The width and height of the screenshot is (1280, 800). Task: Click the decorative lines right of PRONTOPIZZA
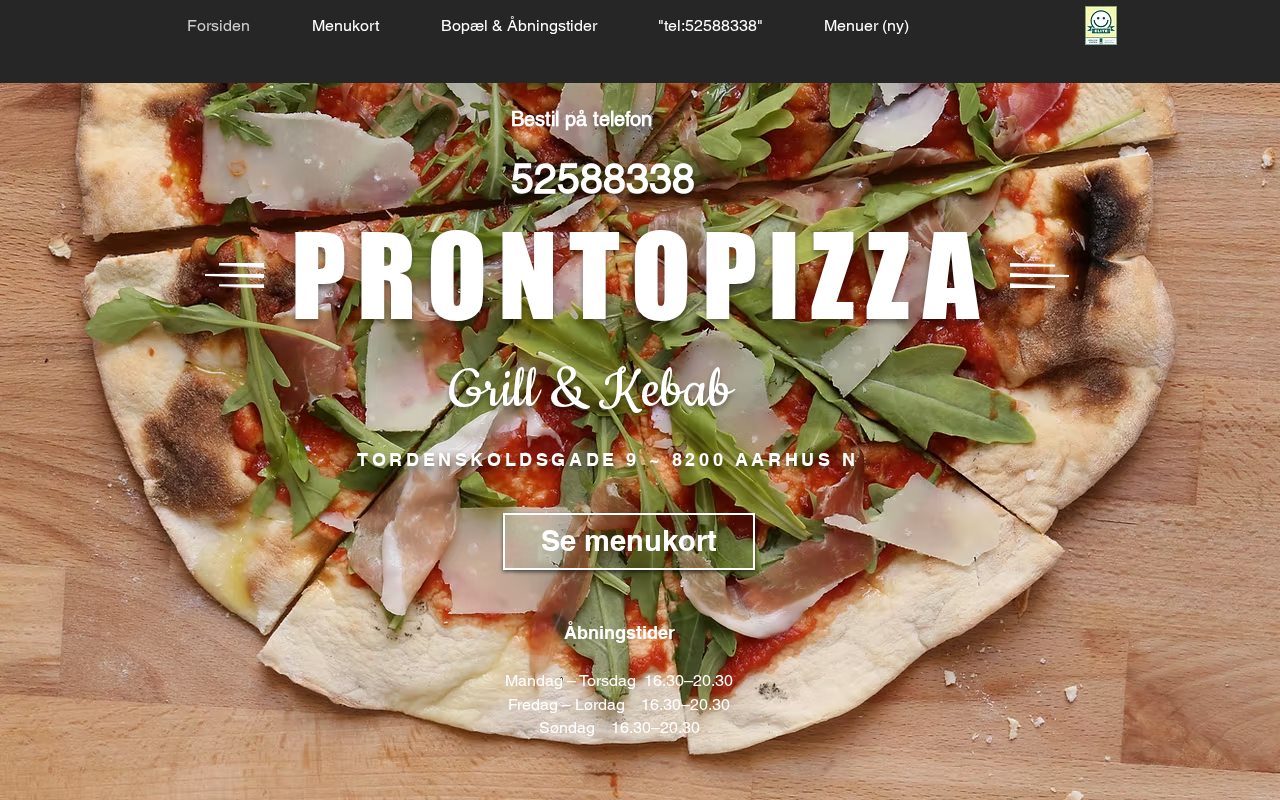(x=1039, y=275)
